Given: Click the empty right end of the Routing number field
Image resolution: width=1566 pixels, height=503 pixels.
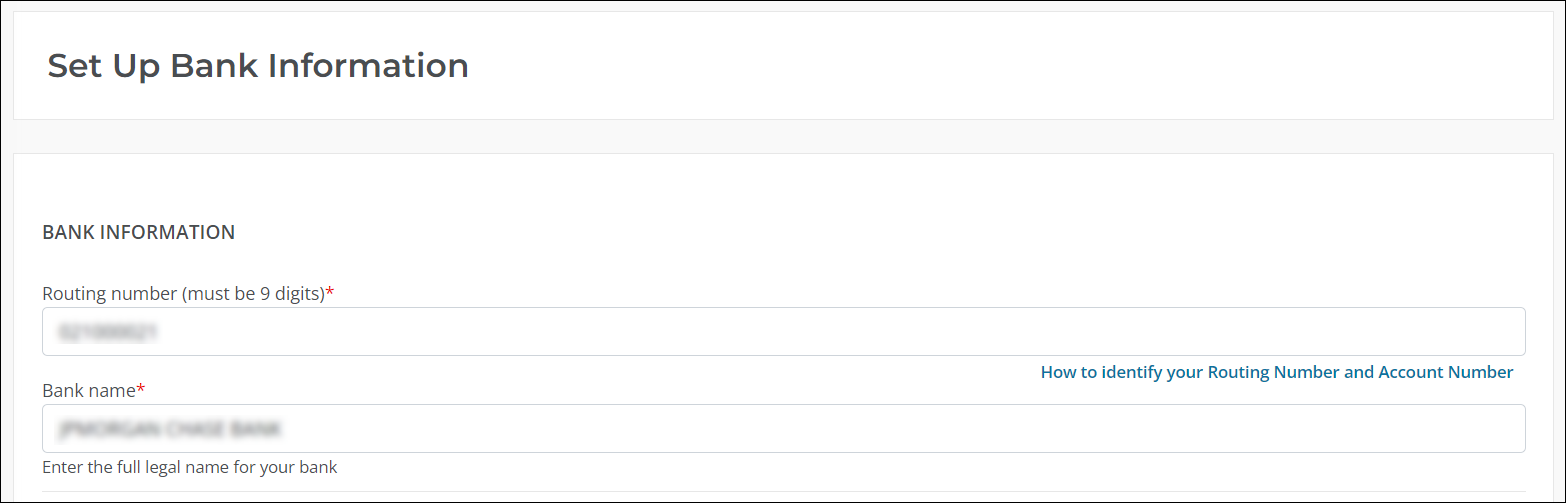Looking at the screenshot, I should (1450, 331).
